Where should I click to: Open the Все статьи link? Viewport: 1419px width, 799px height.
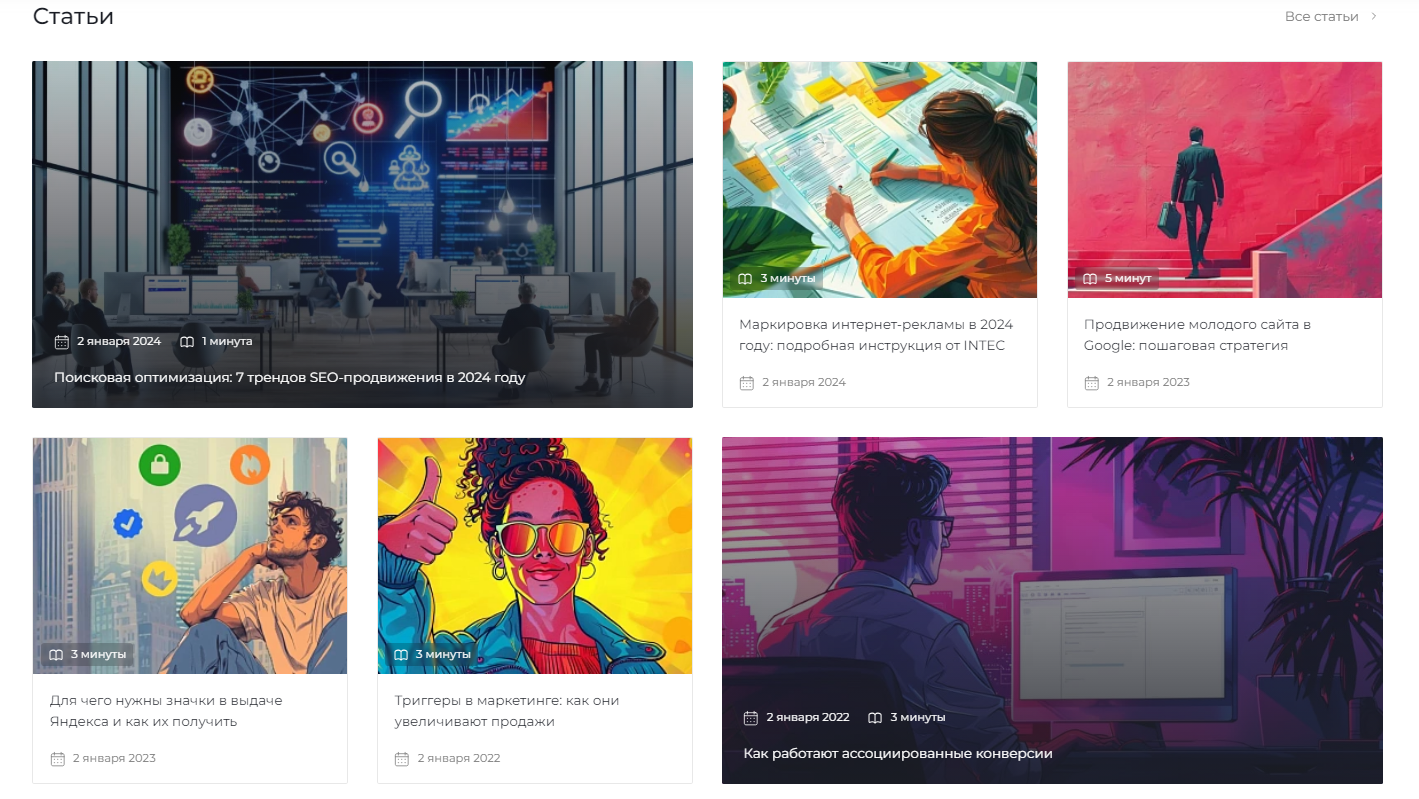(x=1321, y=16)
